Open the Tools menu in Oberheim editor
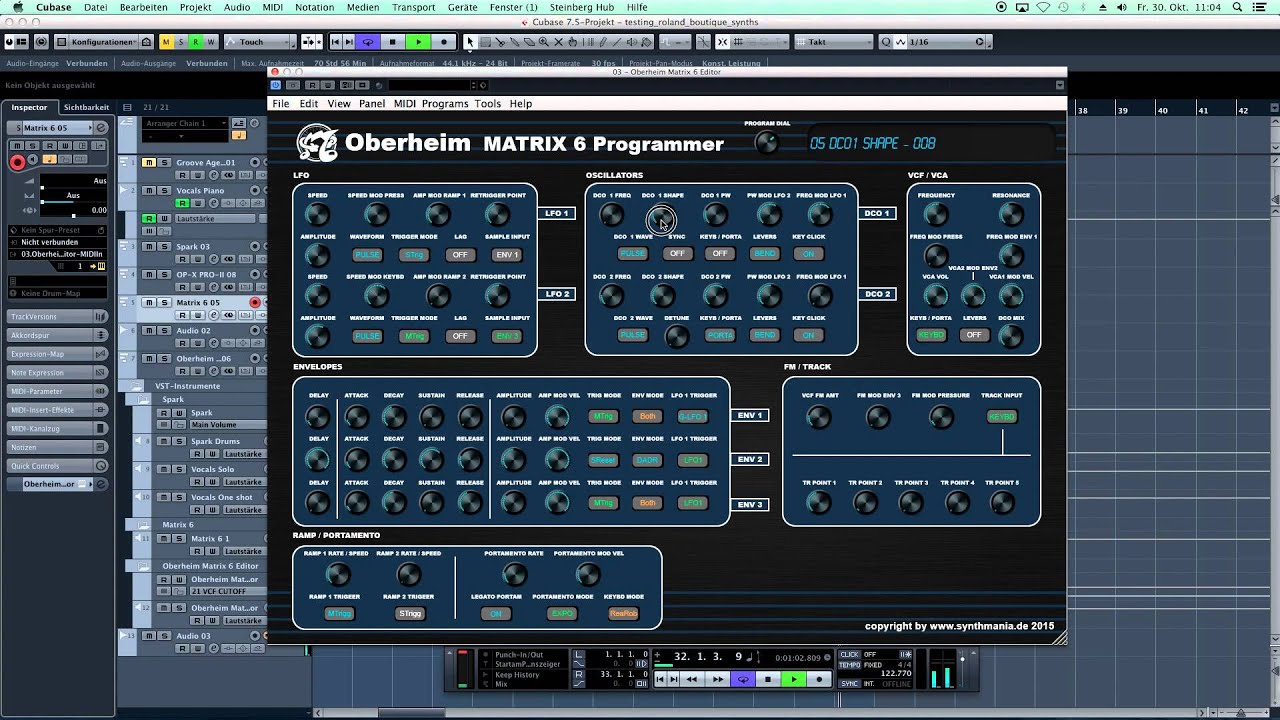1280x720 pixels. [x=488, y=104]
